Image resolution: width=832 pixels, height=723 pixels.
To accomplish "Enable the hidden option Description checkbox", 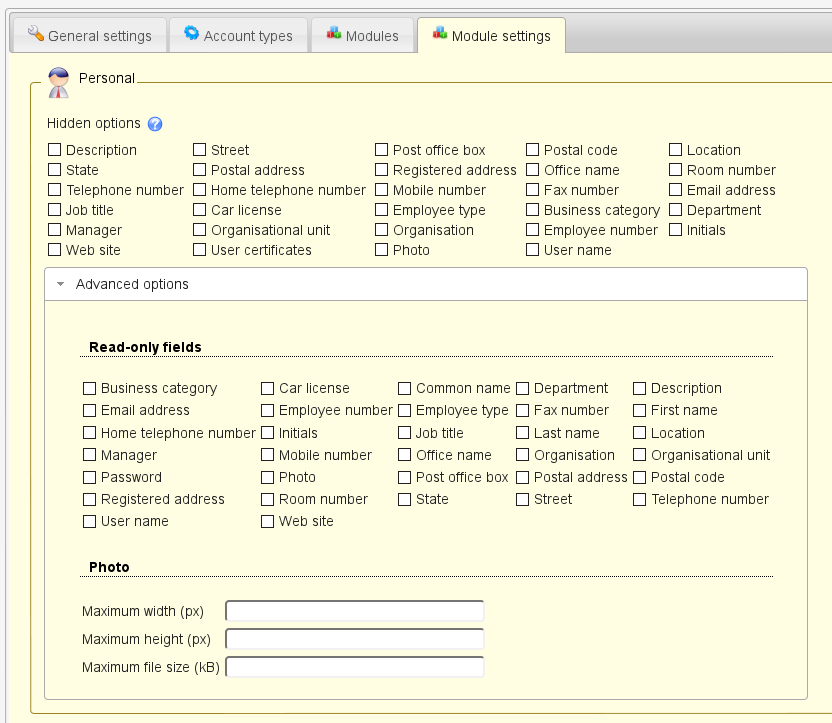I will click(x=55, y=150).
